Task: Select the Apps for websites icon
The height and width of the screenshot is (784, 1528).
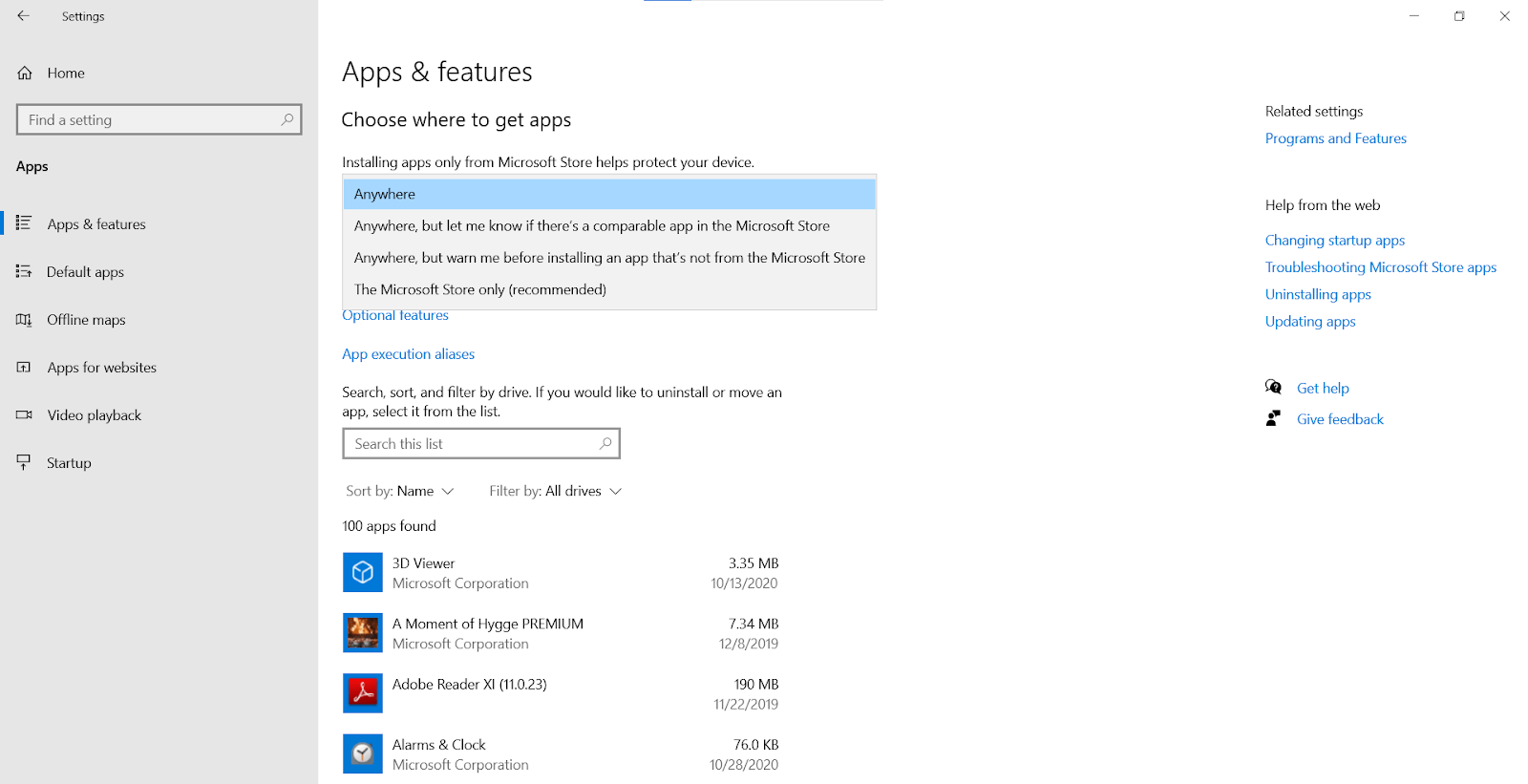Action: [x=24, y=367]
